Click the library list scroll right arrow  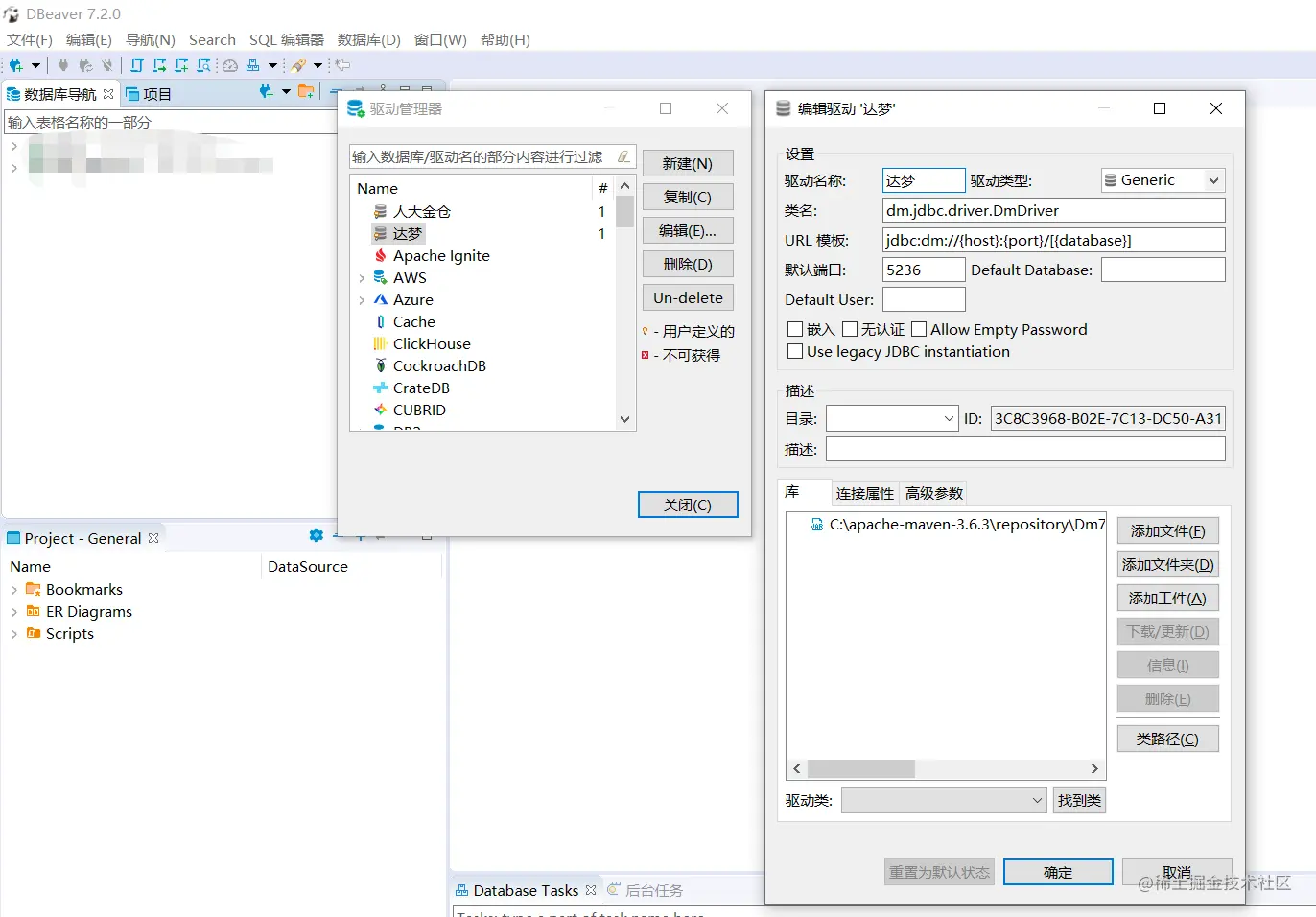[1094, 768]
